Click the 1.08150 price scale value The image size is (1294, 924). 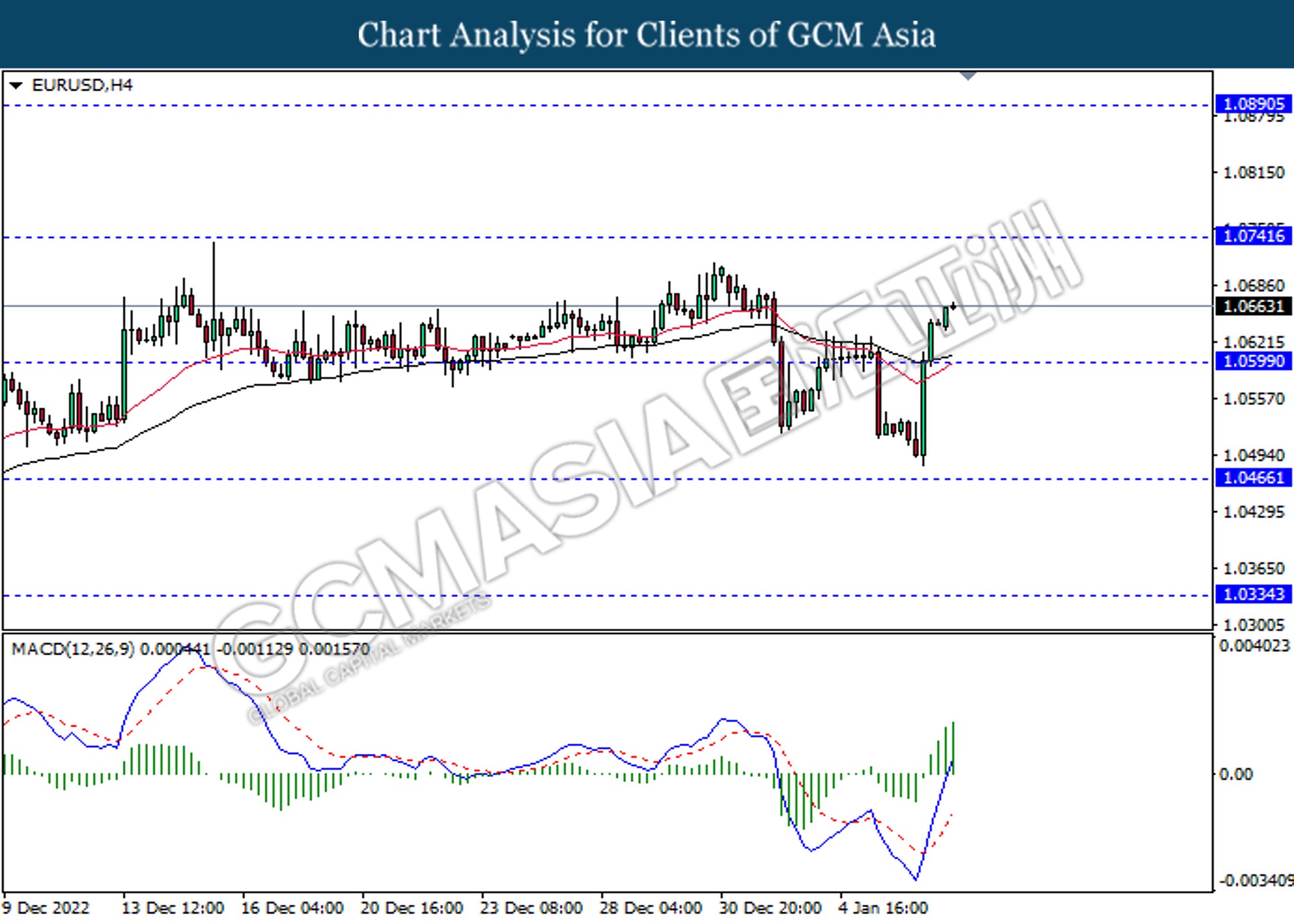(1254, 173)
